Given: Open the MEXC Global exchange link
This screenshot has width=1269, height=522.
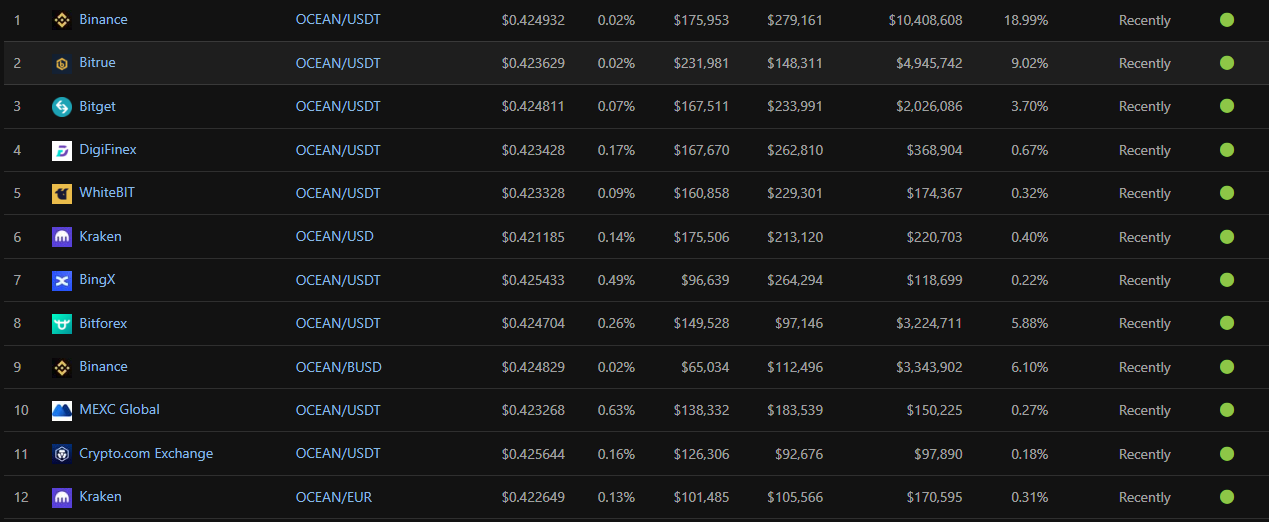Looking at the screenshot, I should 119,409.
